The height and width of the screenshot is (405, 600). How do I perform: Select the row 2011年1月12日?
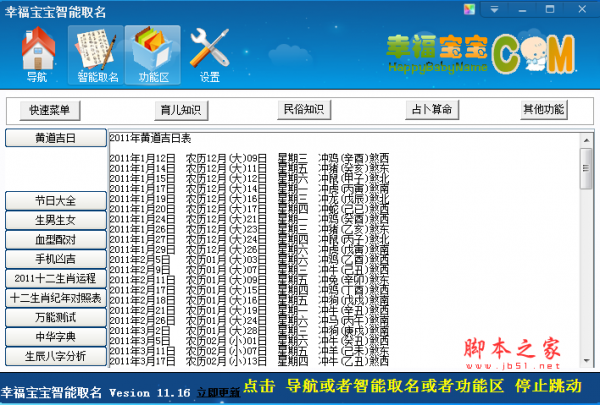(x=249, y=158)
